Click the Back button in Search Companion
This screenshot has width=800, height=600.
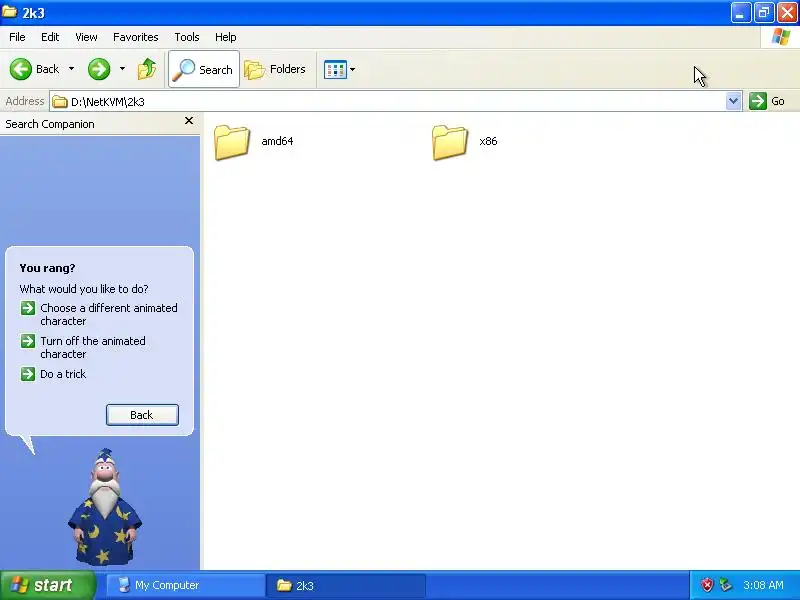142,415
